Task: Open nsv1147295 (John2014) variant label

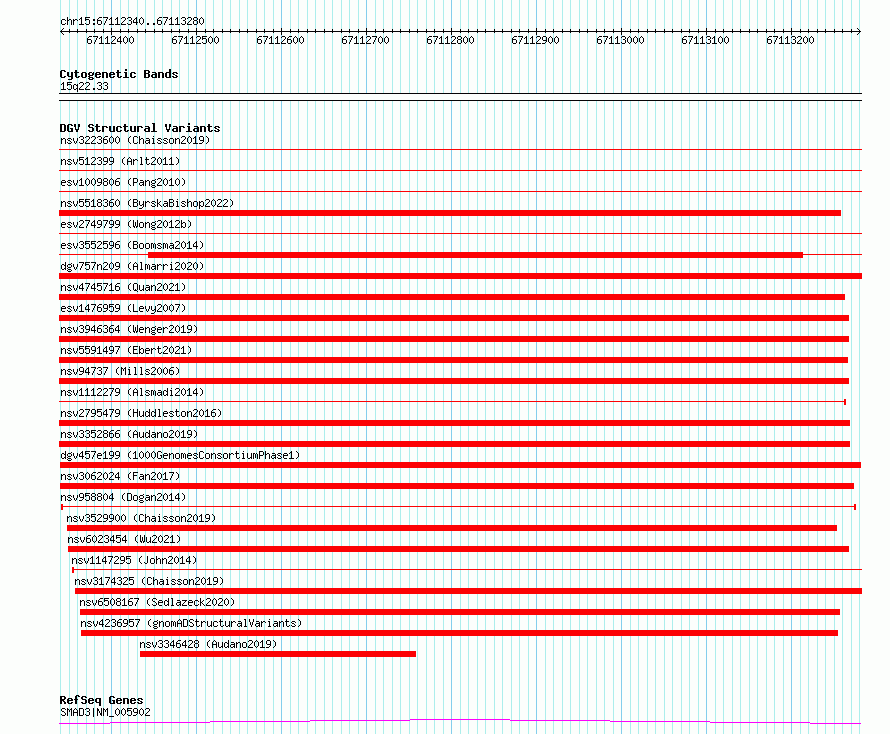Action: 134,560
